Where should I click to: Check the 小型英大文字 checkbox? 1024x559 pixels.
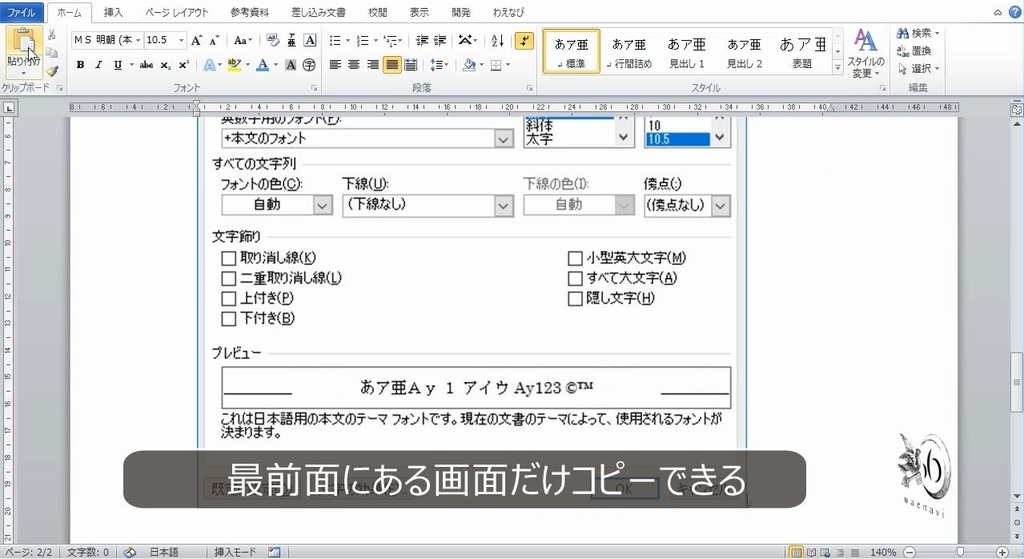click(575, 259)
